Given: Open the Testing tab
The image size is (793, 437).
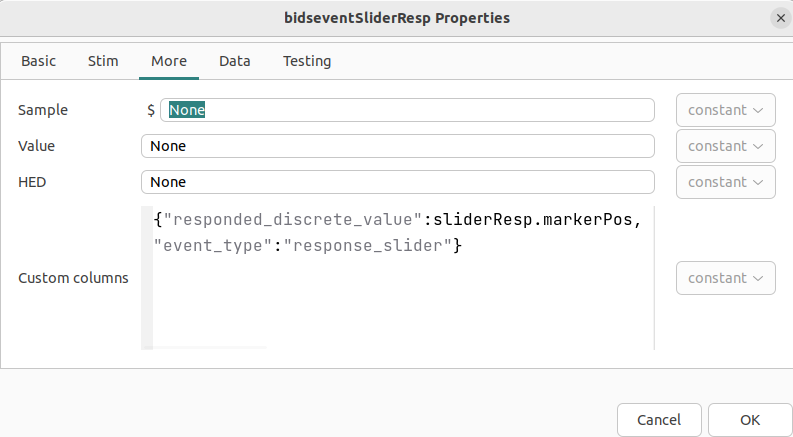Looking at the screenshot, I should [x=307, y=61].
